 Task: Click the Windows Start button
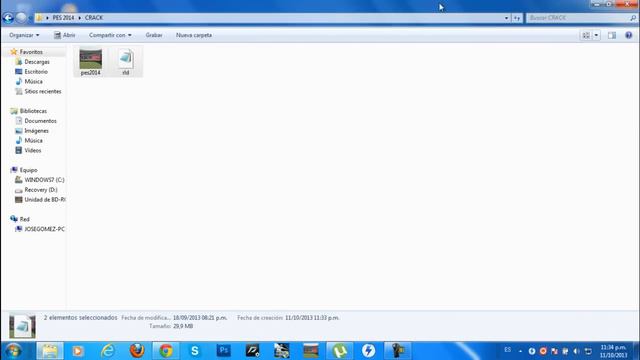[13, 351]
